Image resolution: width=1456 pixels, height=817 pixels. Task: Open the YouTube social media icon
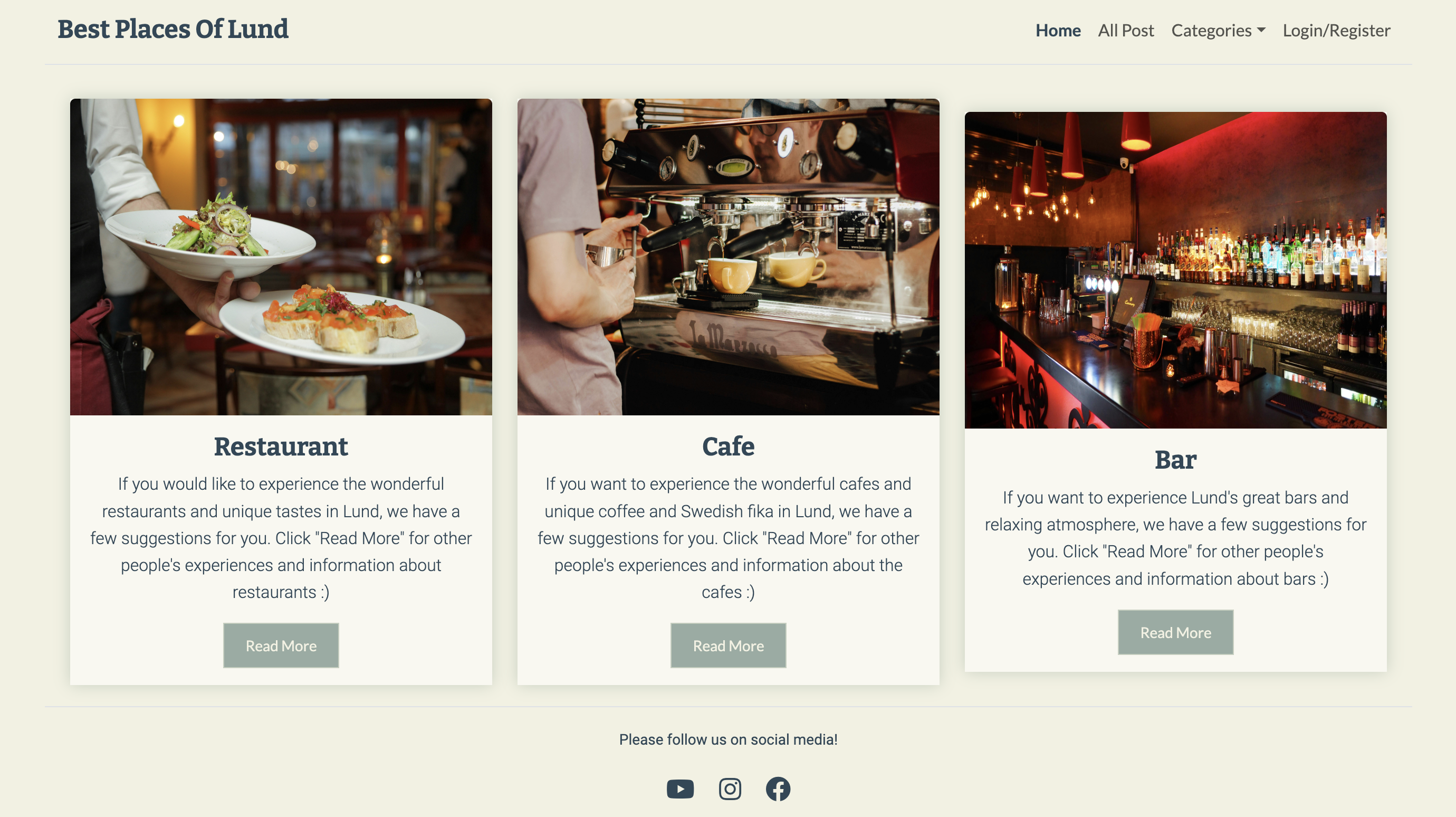680,788
